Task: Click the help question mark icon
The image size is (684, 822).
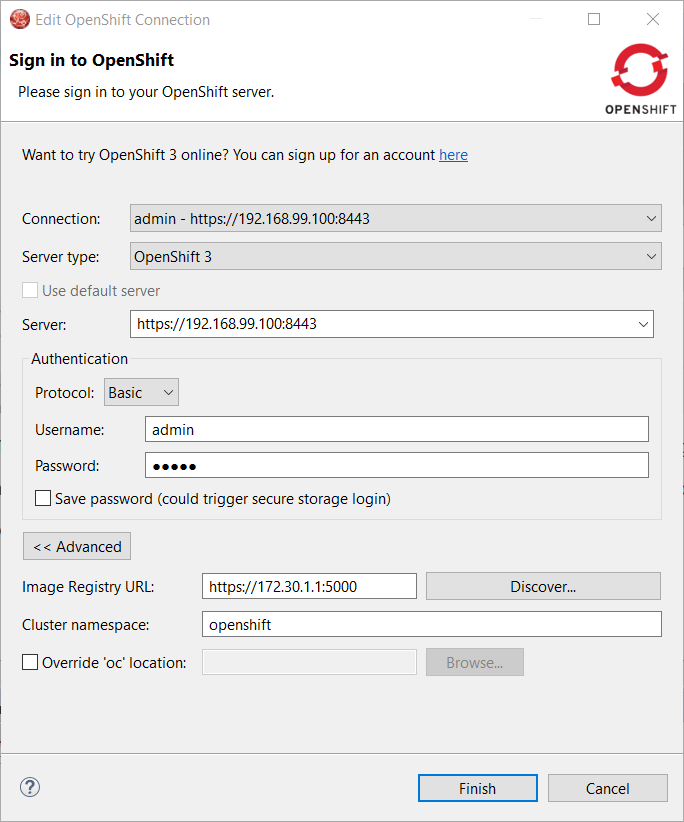Action: click(x=30, y=788)
